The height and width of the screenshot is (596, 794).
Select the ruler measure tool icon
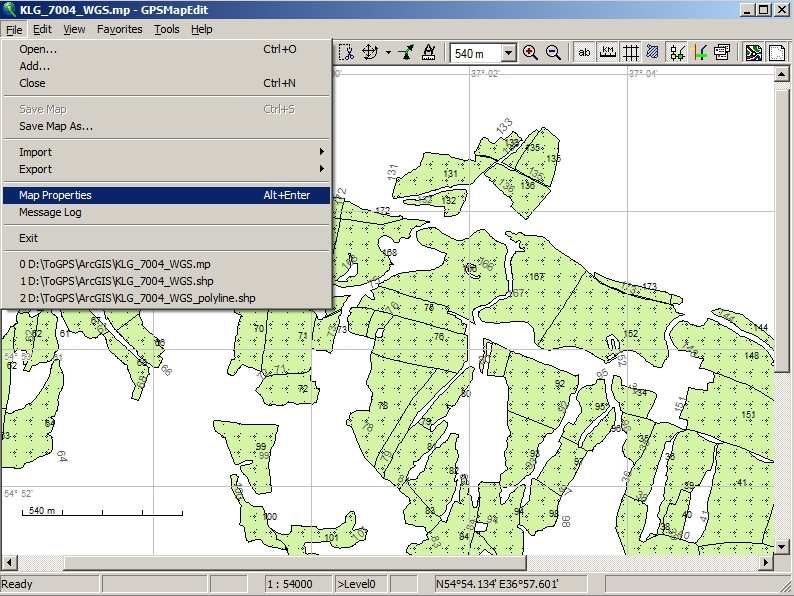429,53
